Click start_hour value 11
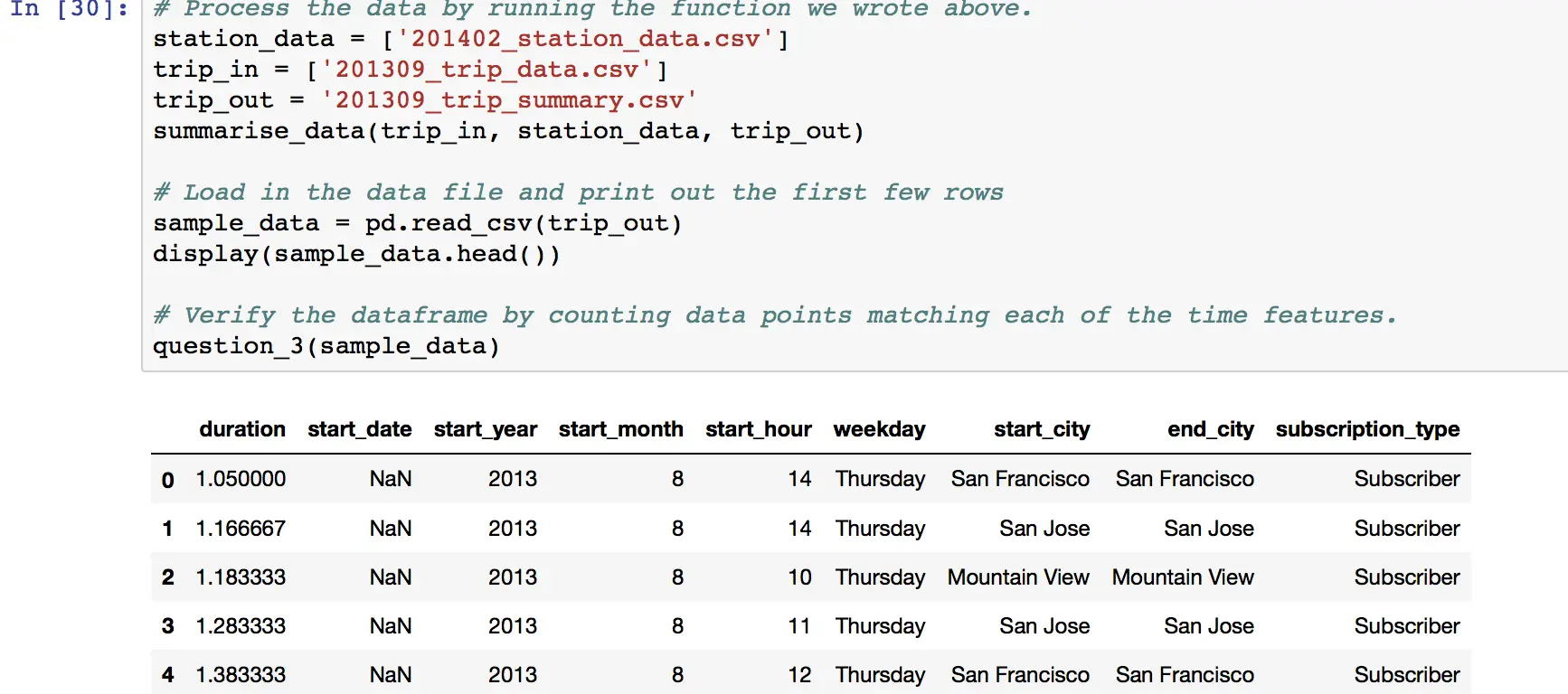This screenshot has height=694, width=1568. 799,626
